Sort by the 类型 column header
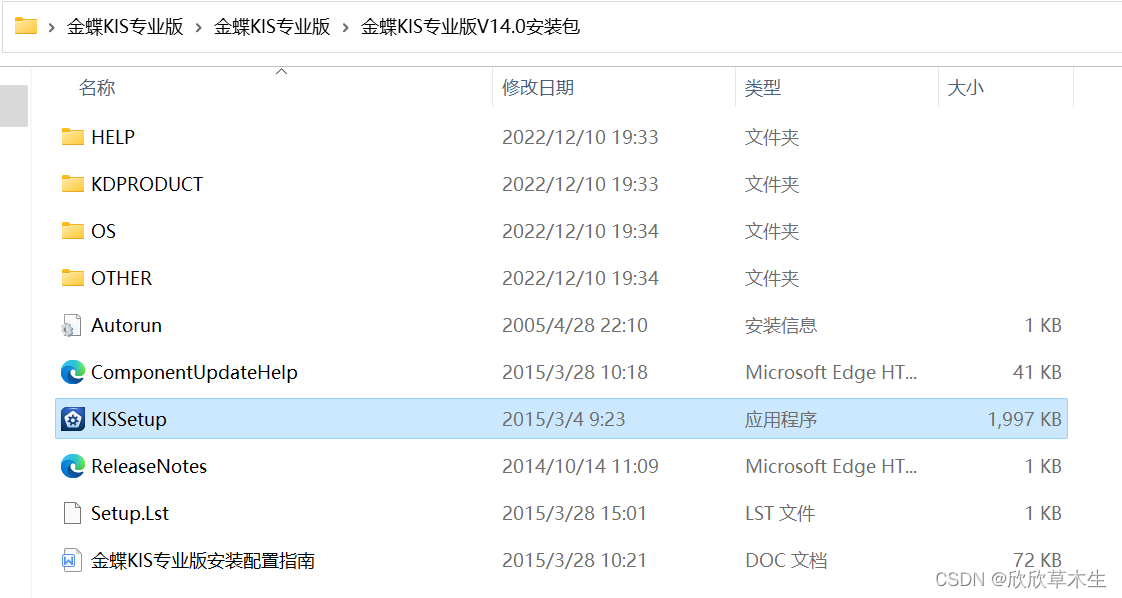 point(763,88)
